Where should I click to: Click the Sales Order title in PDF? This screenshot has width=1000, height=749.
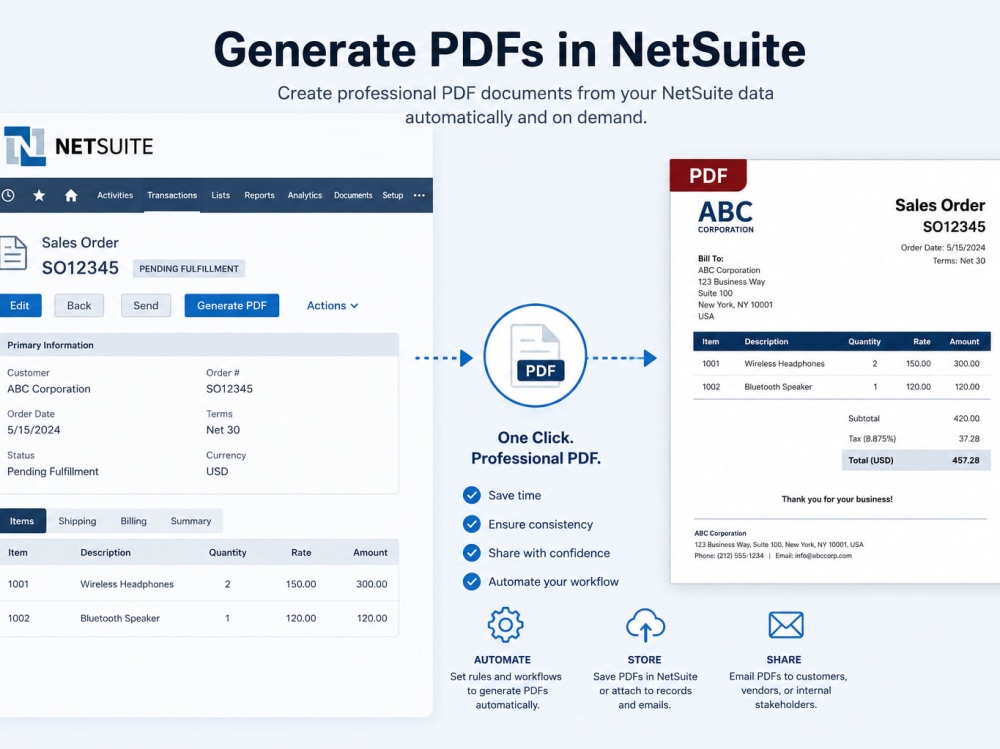coord(940,205)
